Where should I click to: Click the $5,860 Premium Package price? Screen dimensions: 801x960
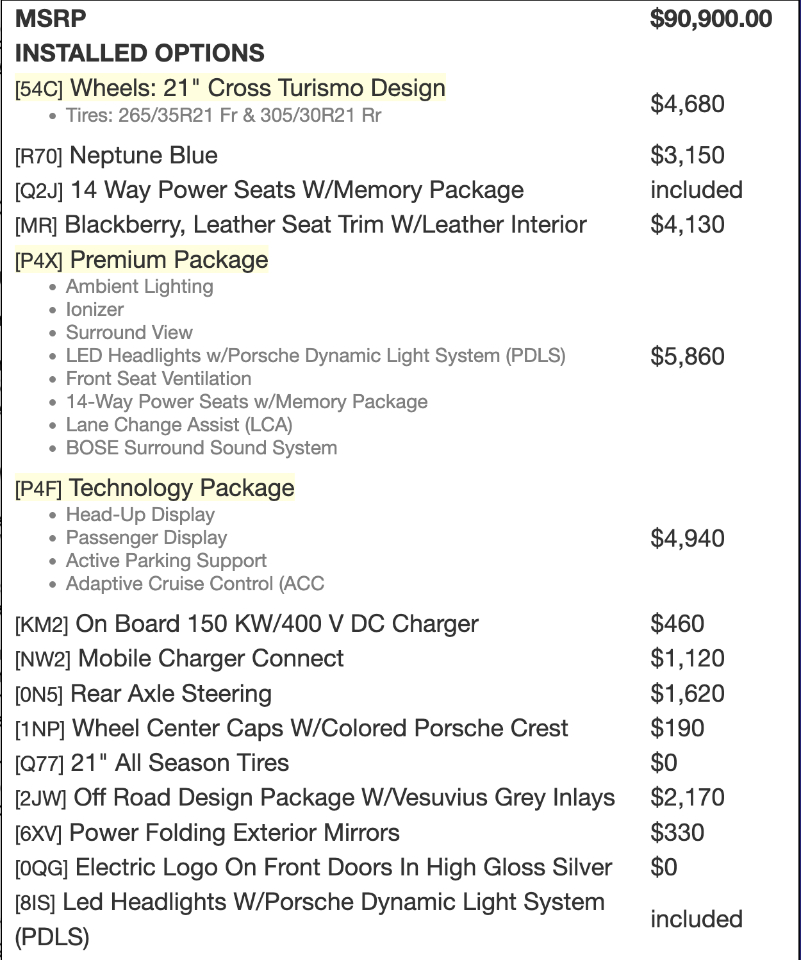point(687,357)
